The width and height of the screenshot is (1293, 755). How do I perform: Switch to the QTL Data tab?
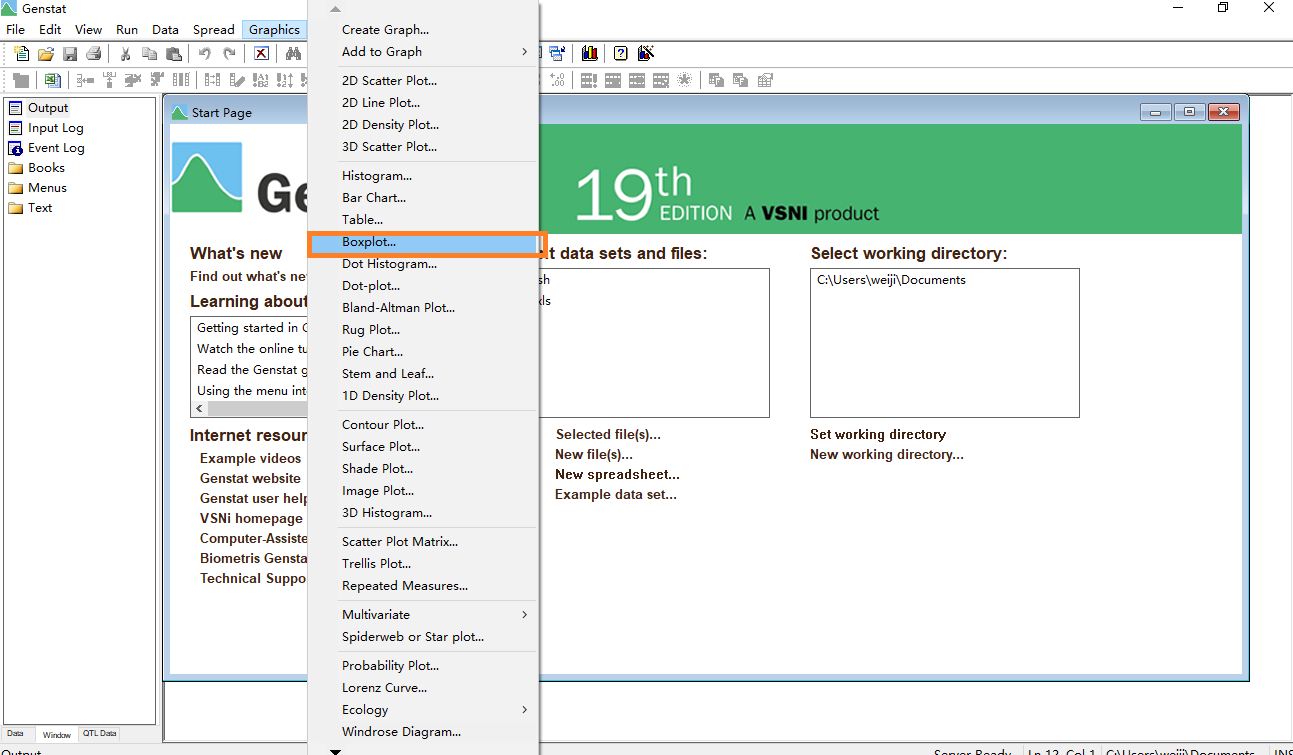tap(99, 734)
